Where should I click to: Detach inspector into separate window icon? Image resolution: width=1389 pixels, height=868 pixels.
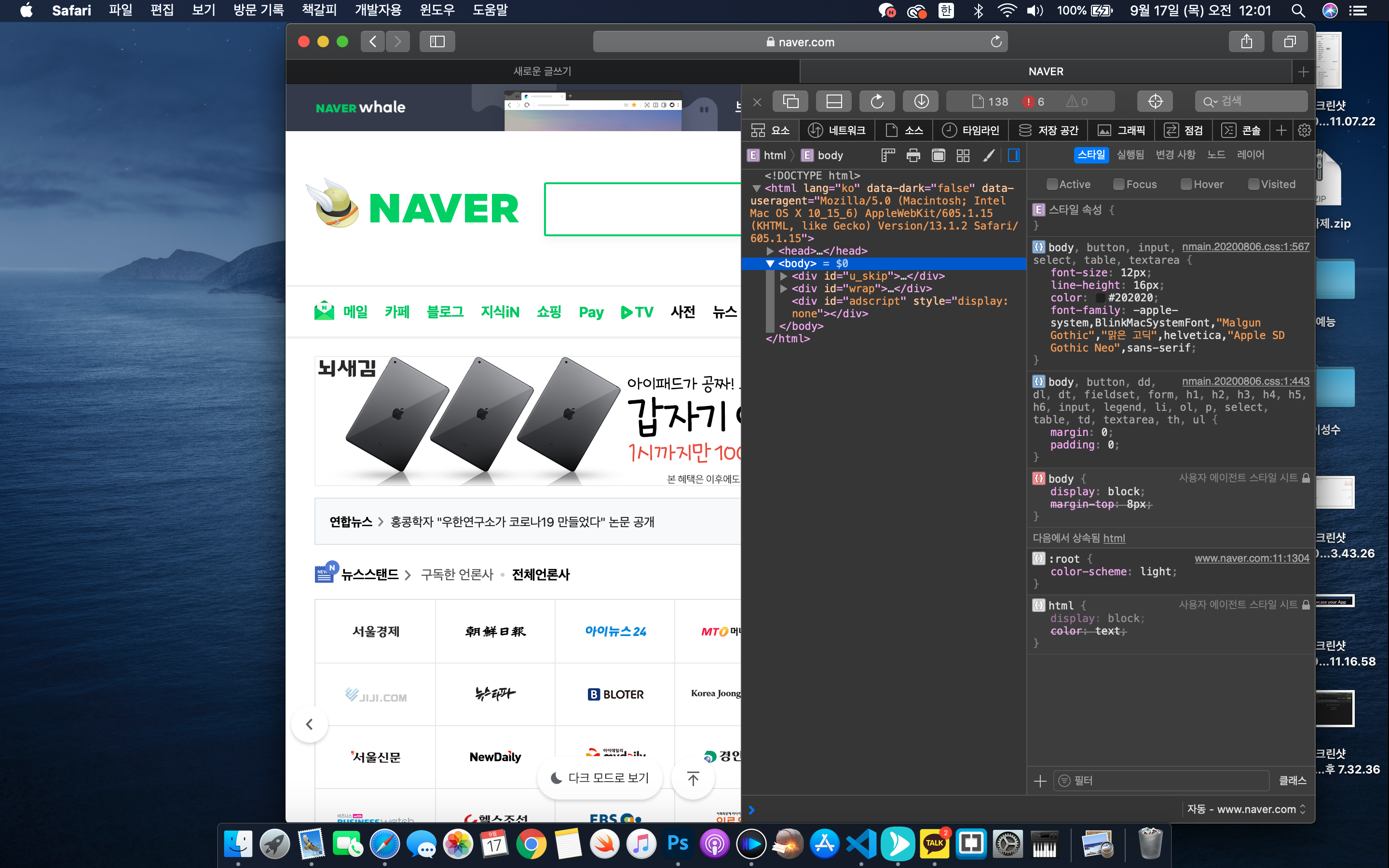(790, 102)
